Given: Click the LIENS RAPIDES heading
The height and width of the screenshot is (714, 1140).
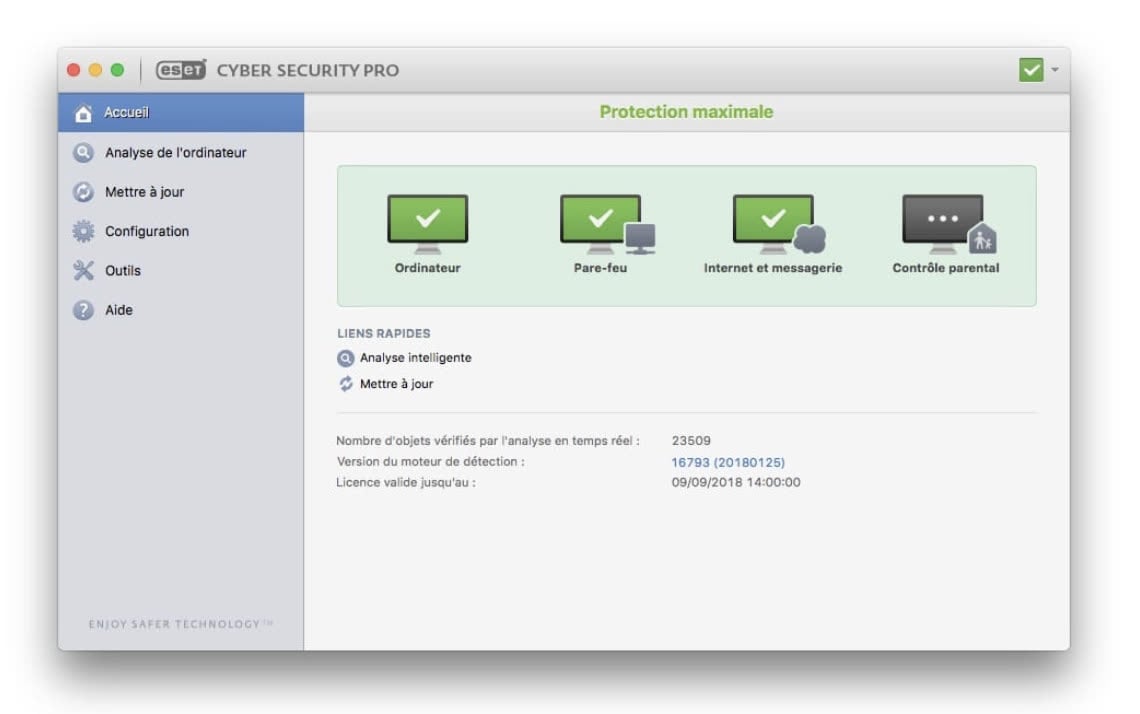Looking at the screenshot, I should pyautogui.click(x=384, y=333).
